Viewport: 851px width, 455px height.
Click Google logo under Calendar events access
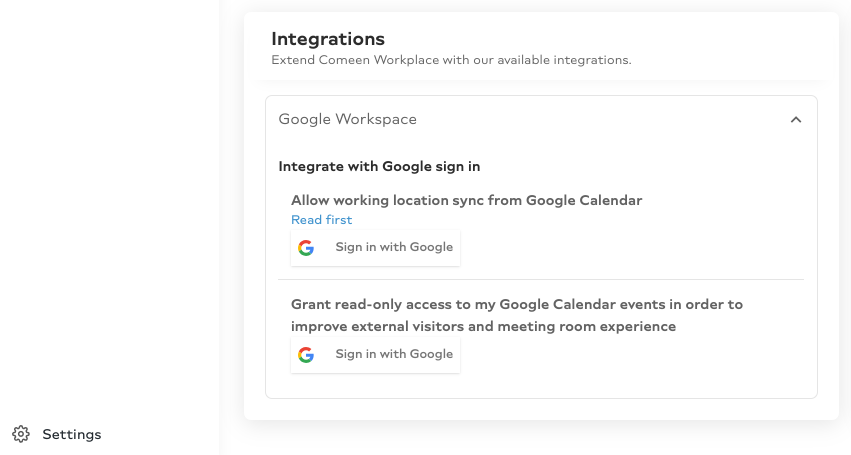tap(306, 355)
